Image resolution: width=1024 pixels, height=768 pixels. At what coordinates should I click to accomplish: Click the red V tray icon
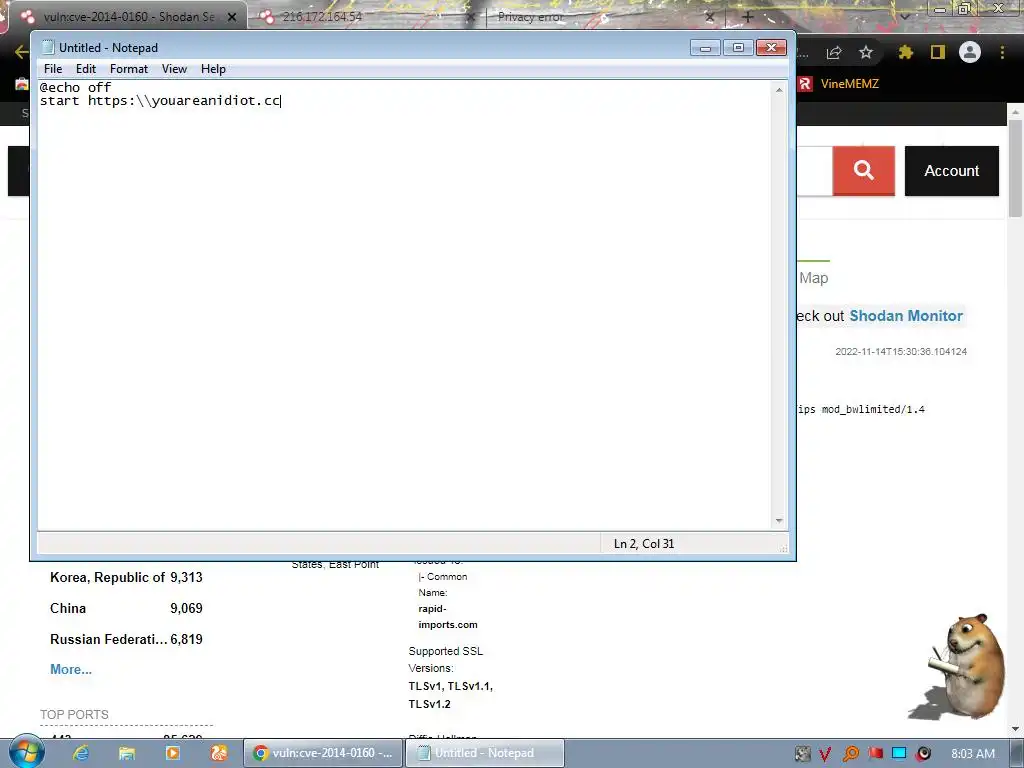pos(825,754)
